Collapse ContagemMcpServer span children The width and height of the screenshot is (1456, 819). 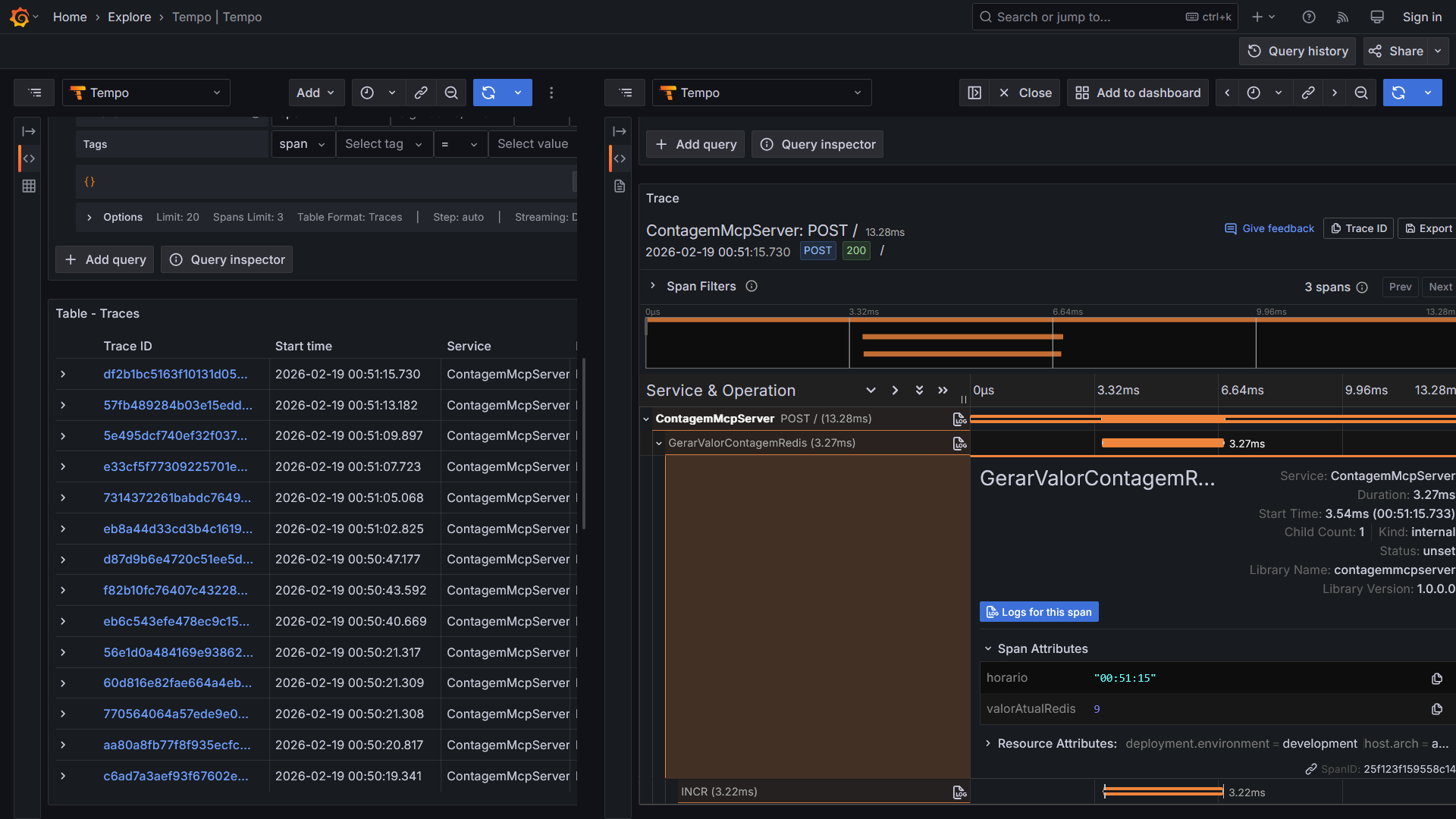pyautogui.click(x=646, y=419)
